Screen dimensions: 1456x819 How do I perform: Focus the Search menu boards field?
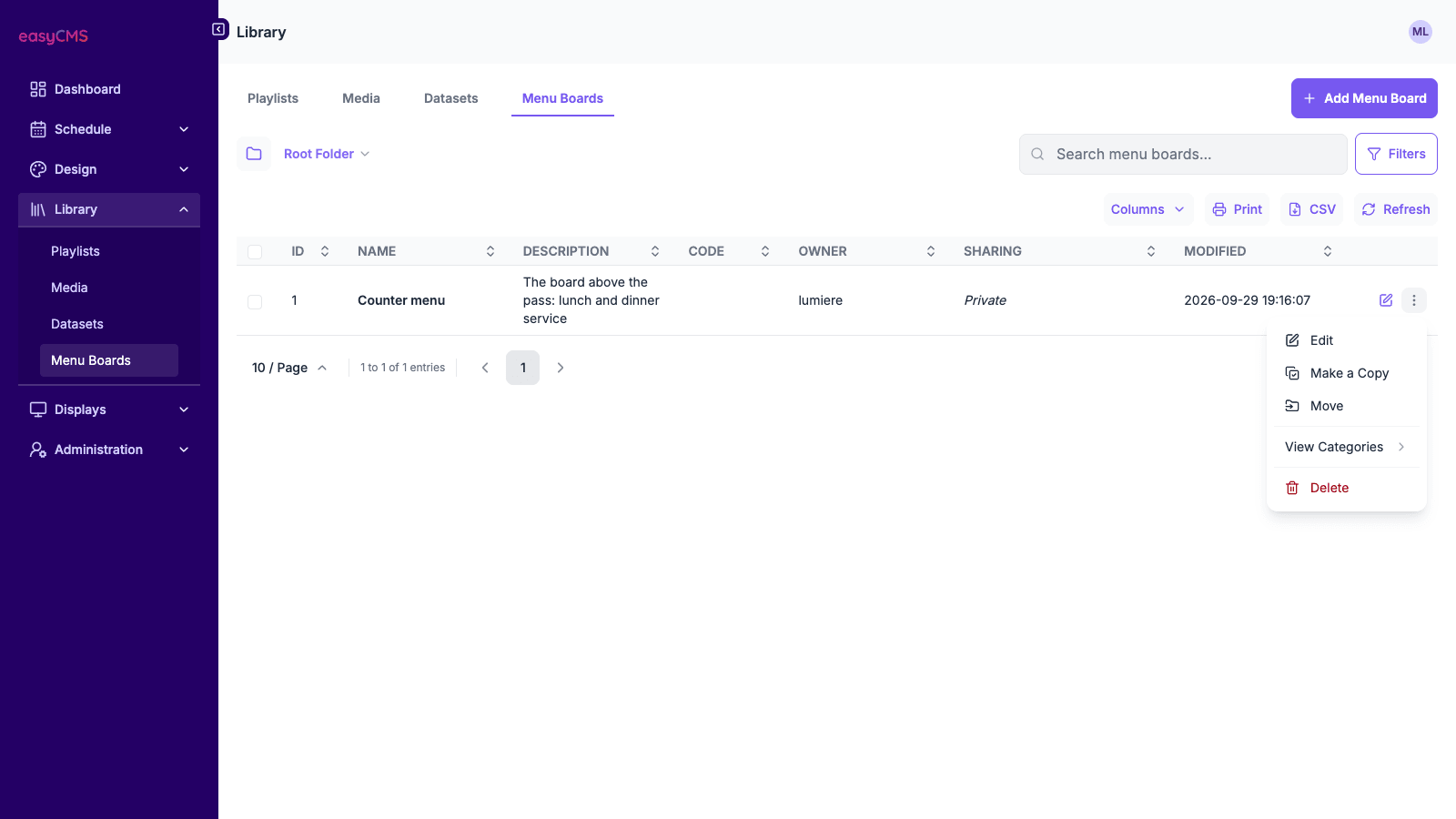pos(1183,154)
